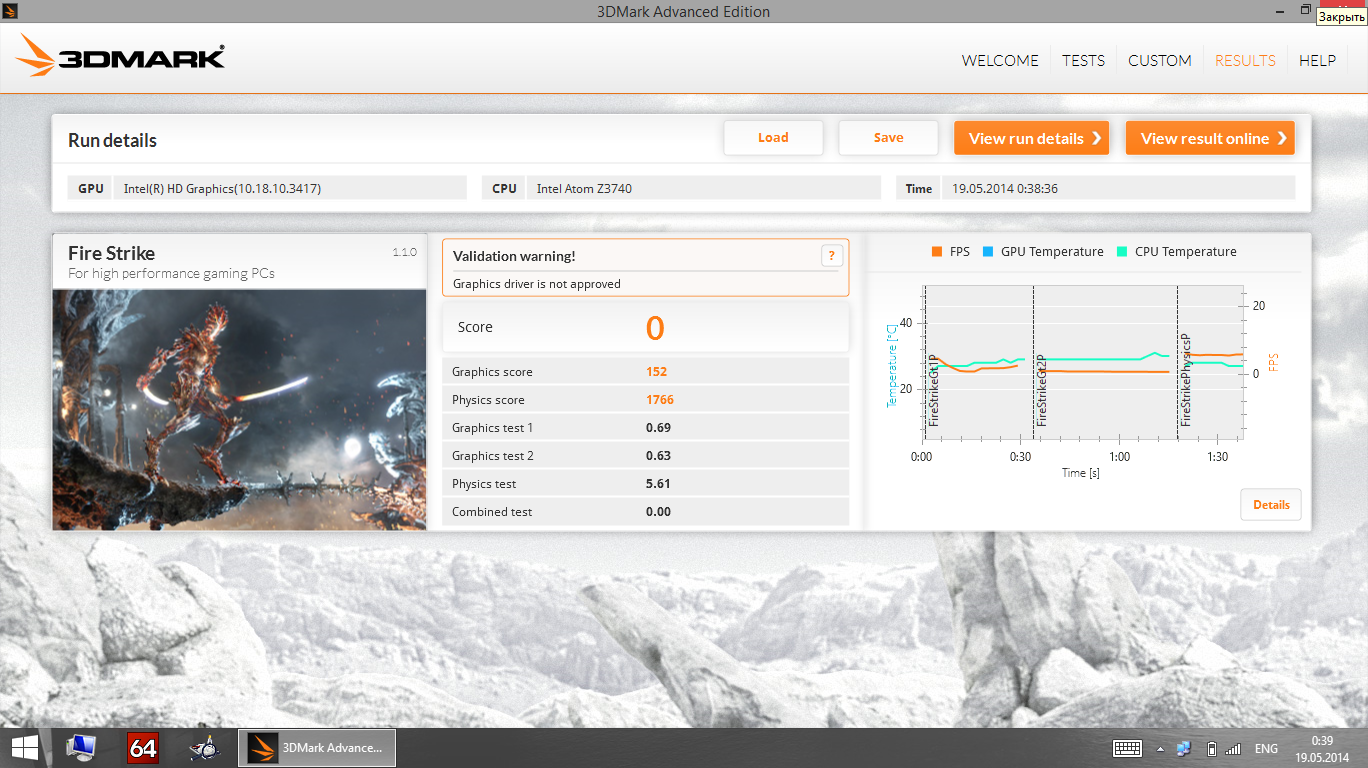
Task: Open the HELP tab
Action: [x=1317, y=60]
